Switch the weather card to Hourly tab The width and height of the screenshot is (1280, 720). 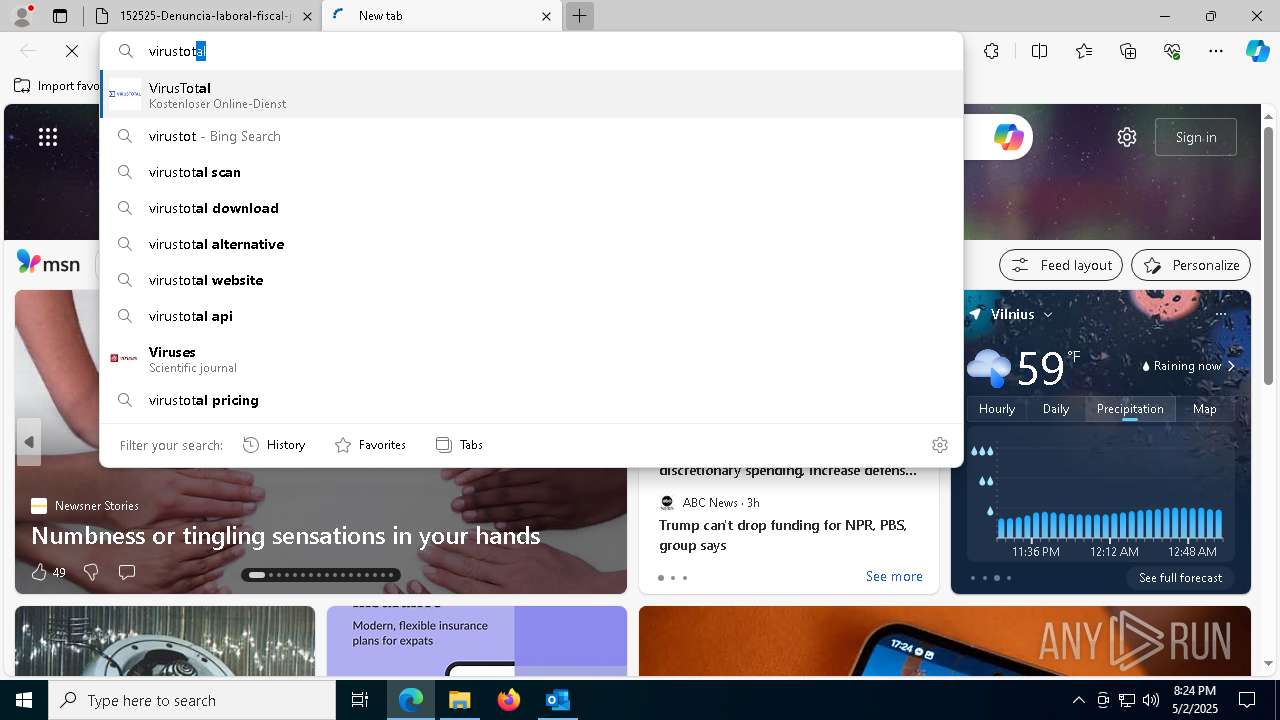point(997,408)
